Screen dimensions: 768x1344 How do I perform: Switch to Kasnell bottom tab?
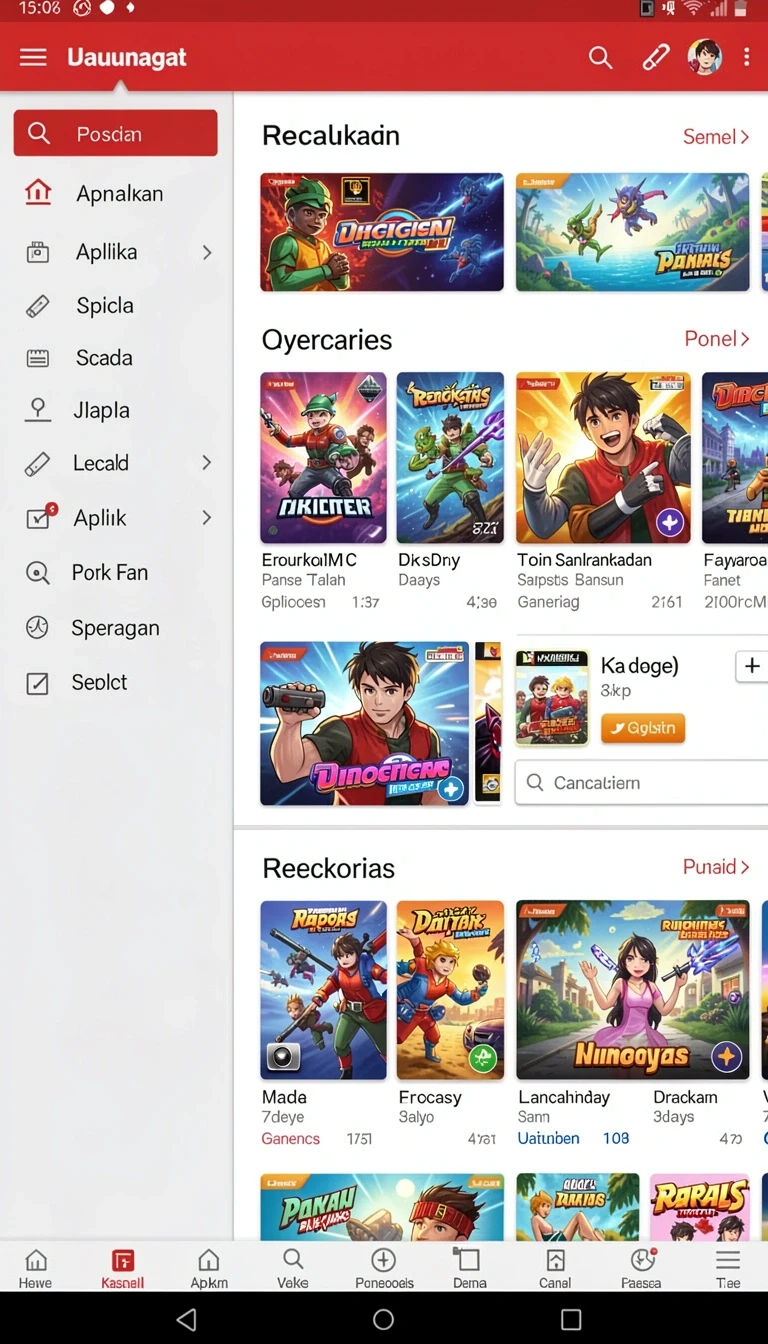click(123, 1268)
